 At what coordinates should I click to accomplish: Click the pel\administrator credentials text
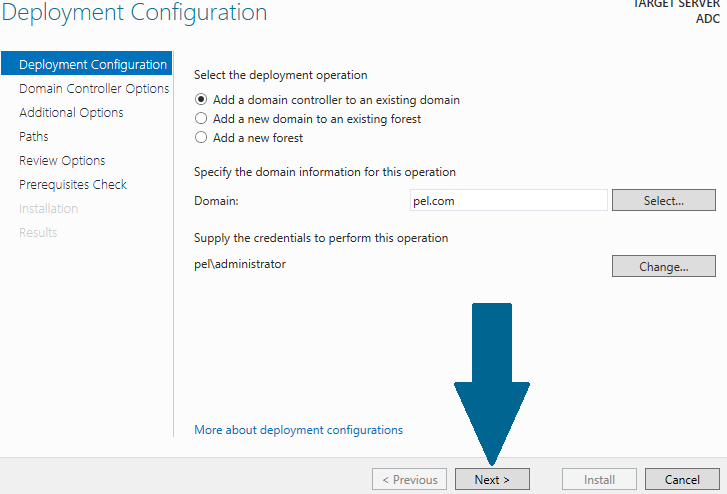click(240, 264)
